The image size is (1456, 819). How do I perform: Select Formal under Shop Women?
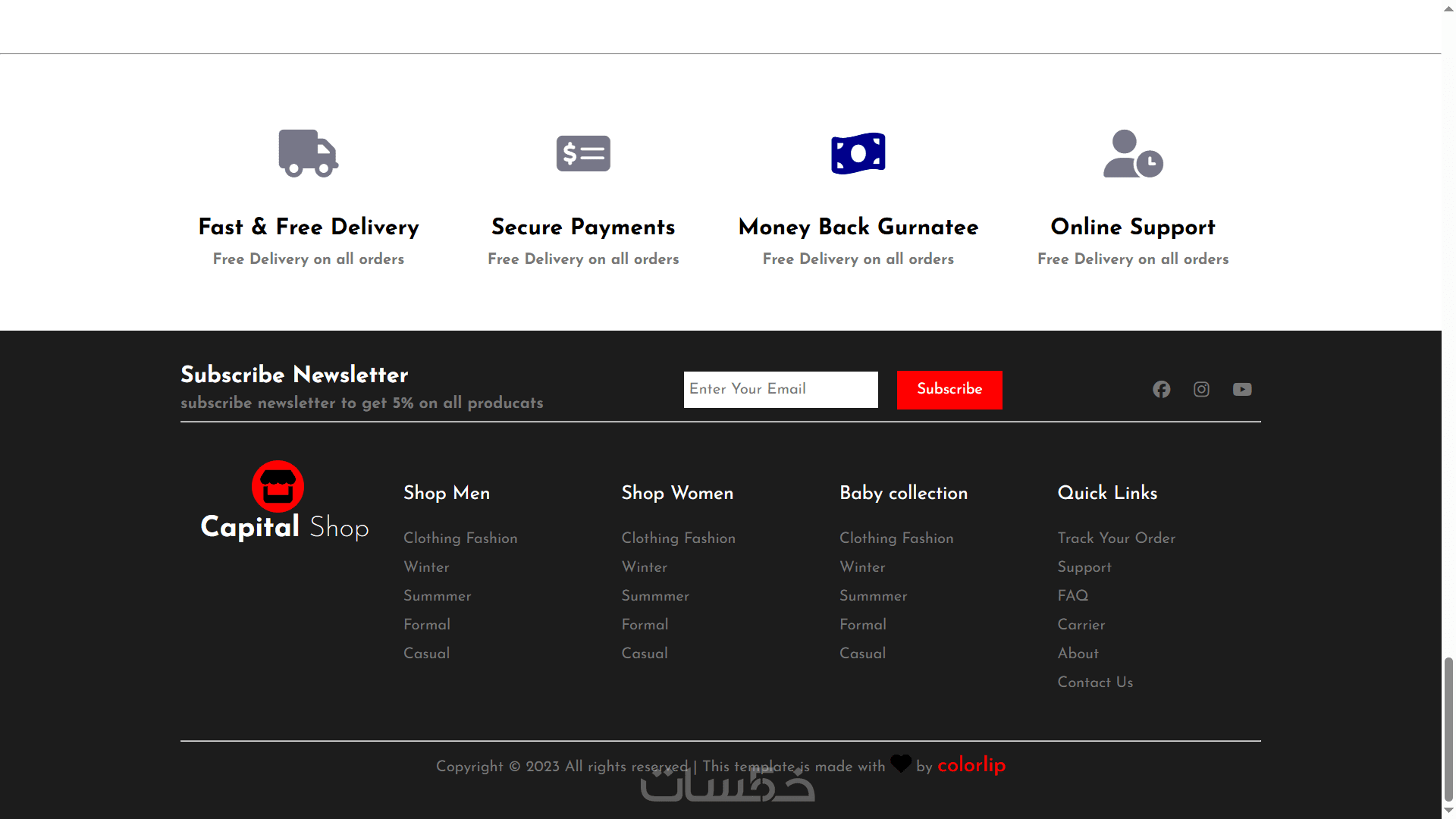tap(645, 624)
